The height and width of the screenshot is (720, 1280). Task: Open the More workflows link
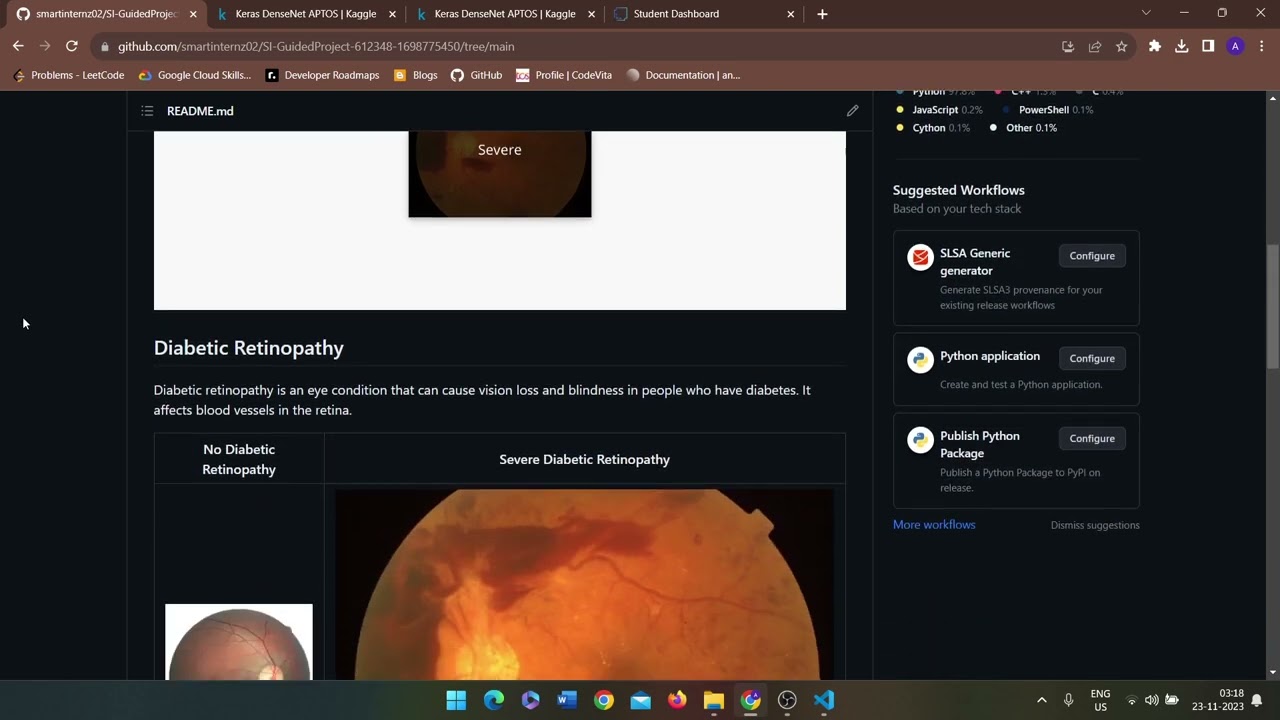coord(934,524)
